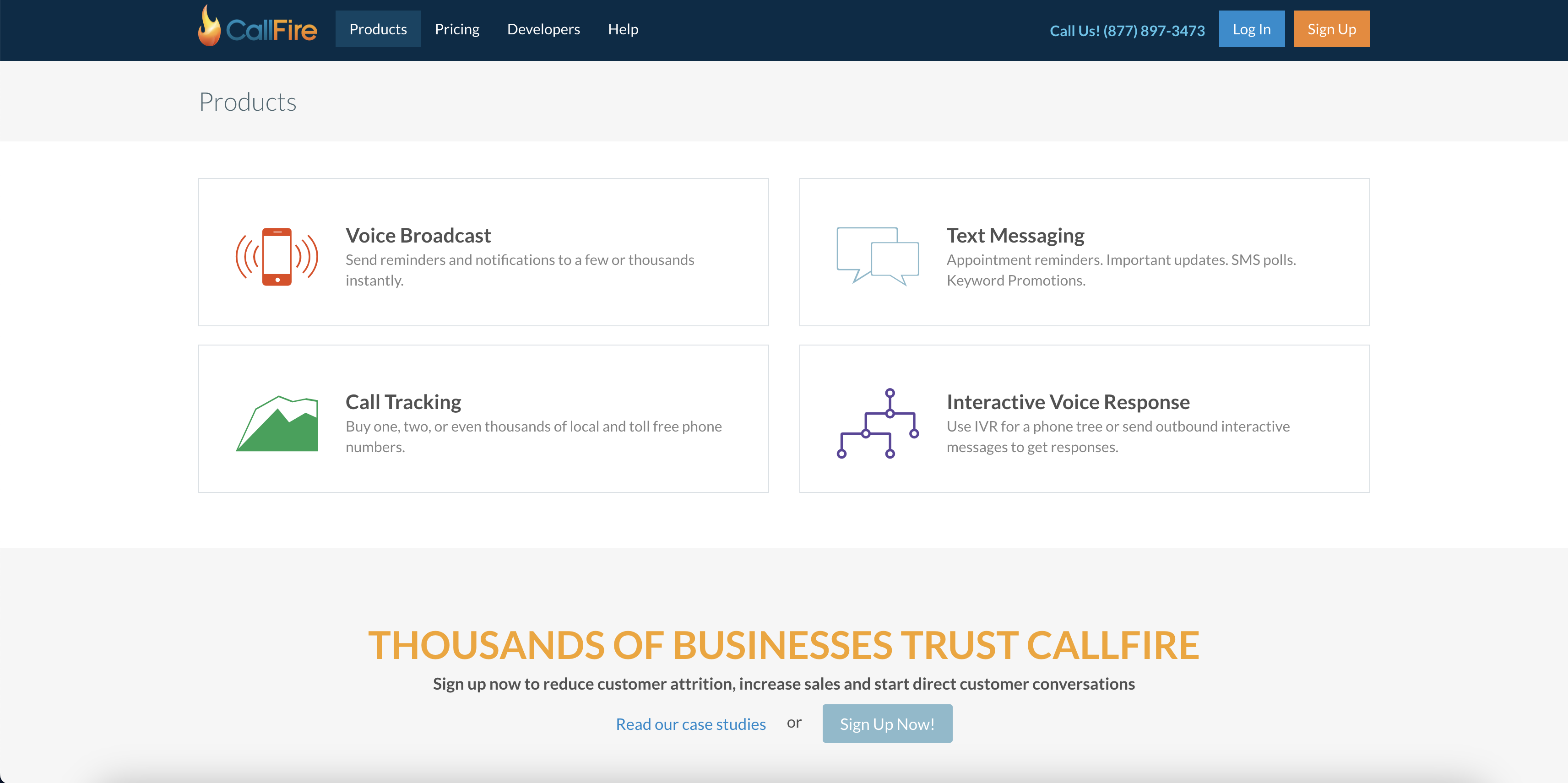Open the Voice Broadcast heading link

pyautogui.click(x=418, y=235)
